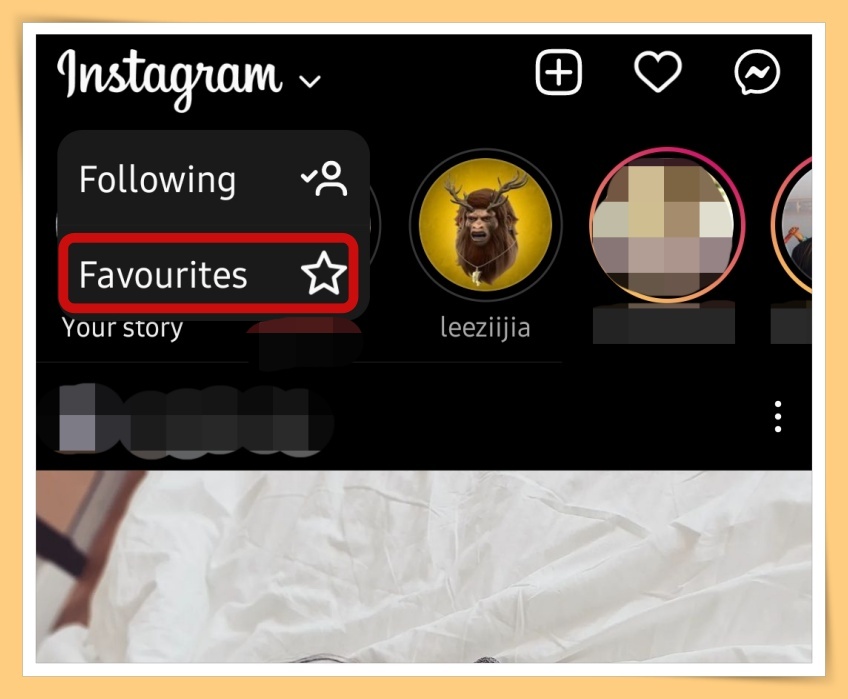Tap the leeziijia username under the story
Image resolution: width=848 pixels, height=699 pixels.
[485, 328]
